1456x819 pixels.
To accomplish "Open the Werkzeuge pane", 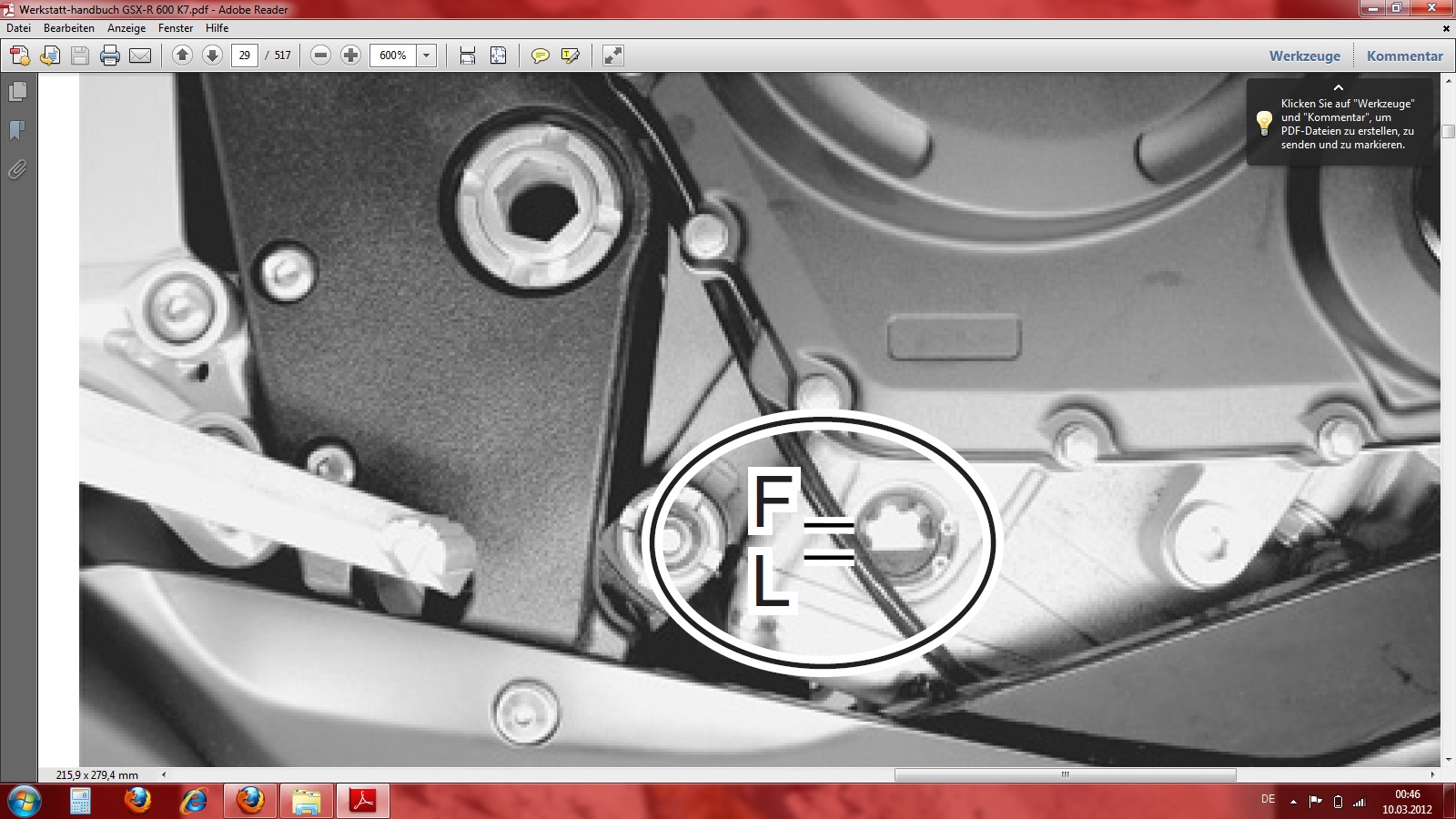I will tap(1305, 56).
